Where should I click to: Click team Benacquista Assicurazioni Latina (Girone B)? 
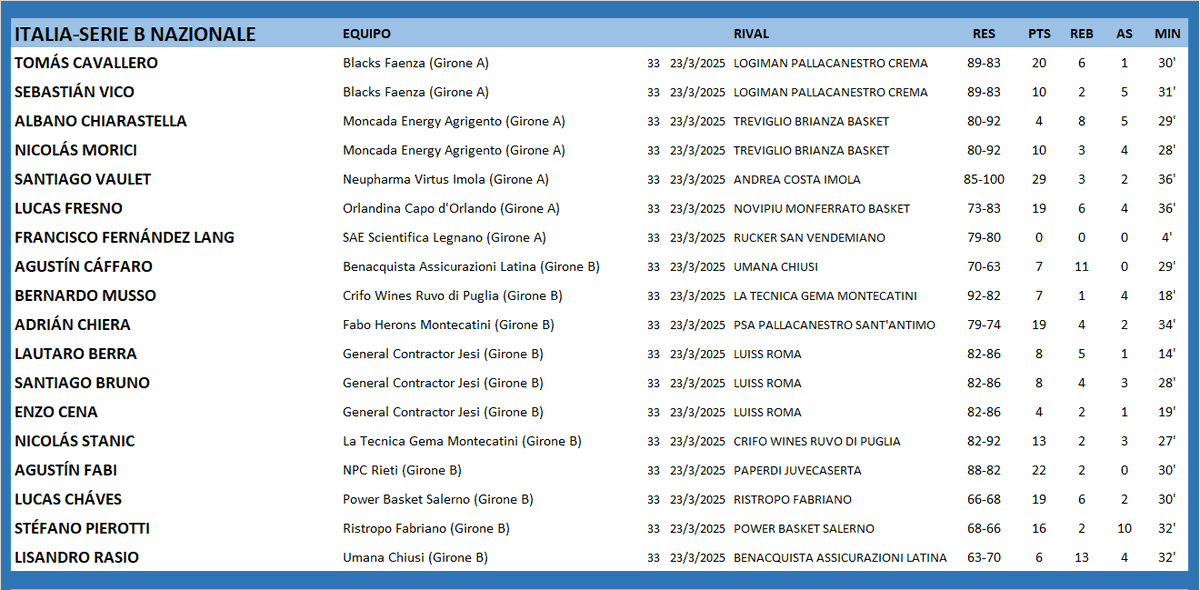point(471,266)
